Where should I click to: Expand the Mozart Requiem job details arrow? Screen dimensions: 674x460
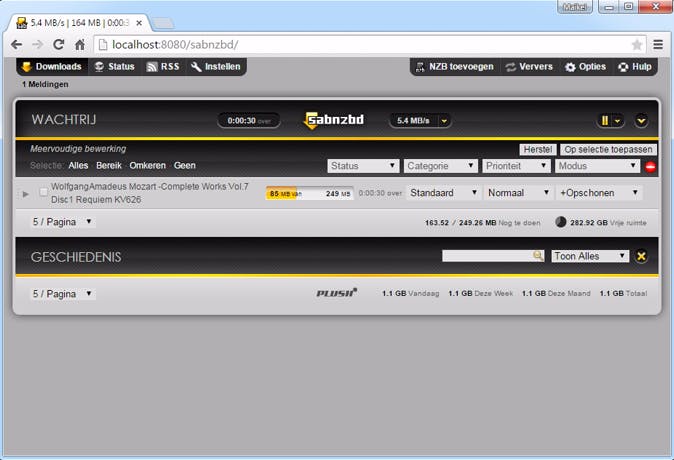pos(26,194)
